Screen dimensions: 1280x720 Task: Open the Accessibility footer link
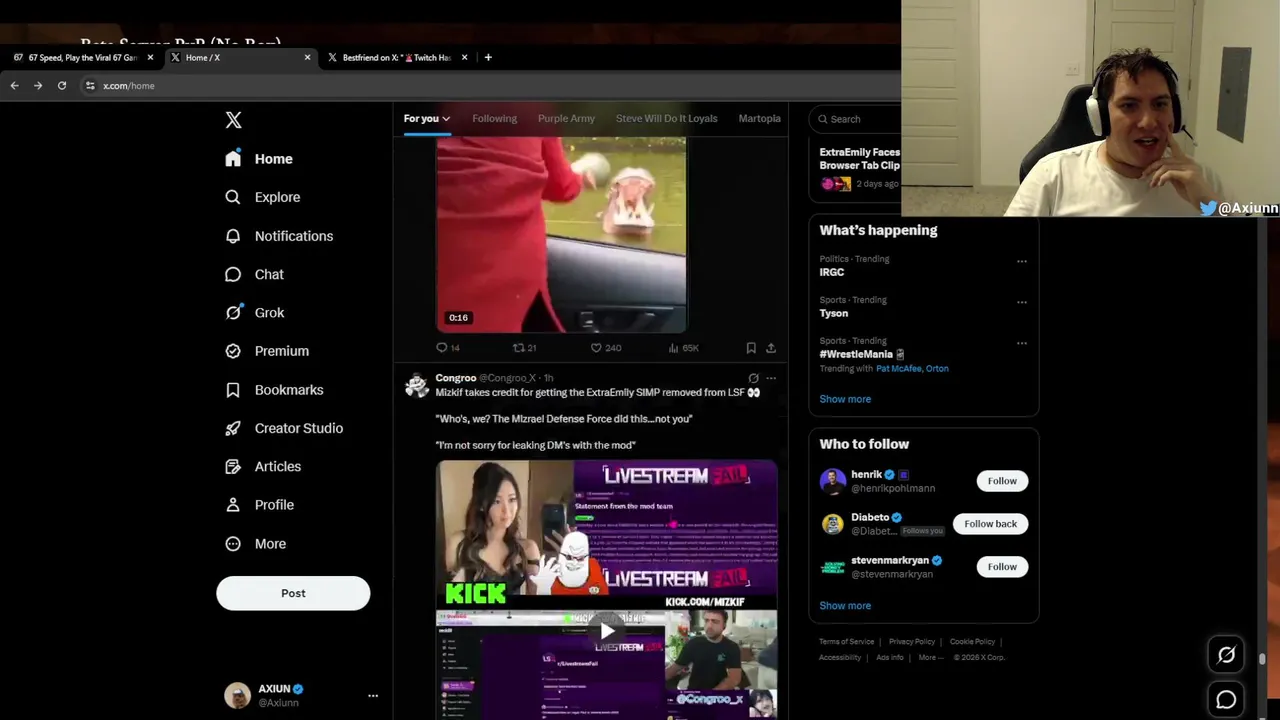tap(840, 658)
